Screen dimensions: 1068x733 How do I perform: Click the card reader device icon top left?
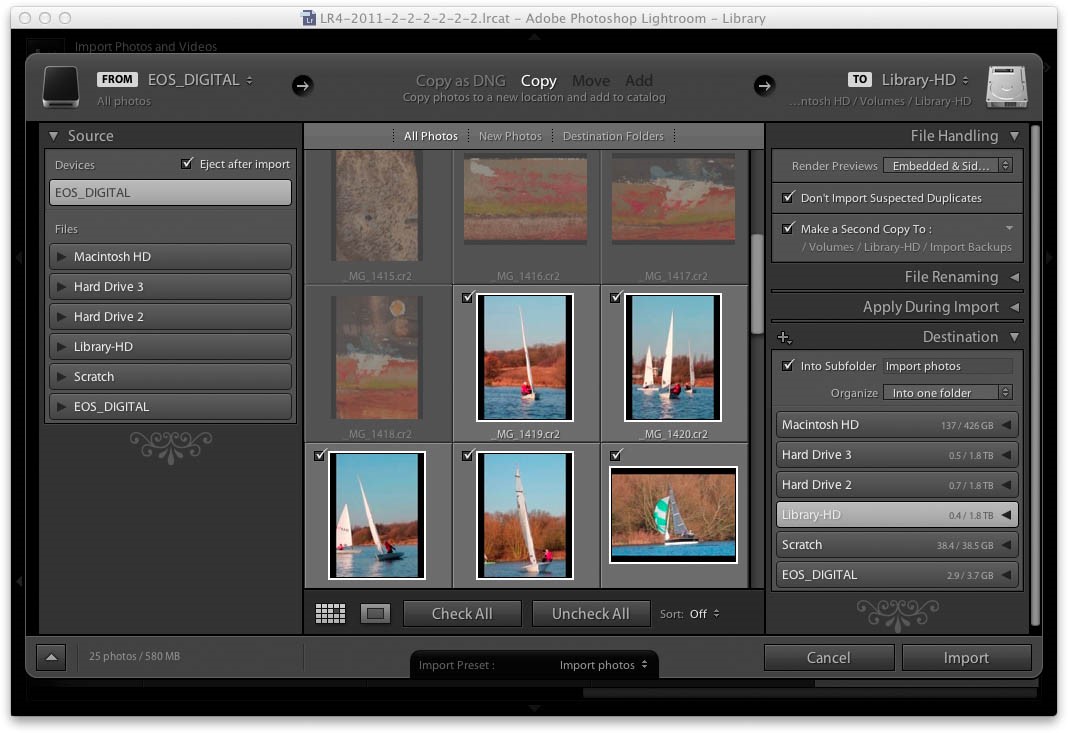click(60, 86)
